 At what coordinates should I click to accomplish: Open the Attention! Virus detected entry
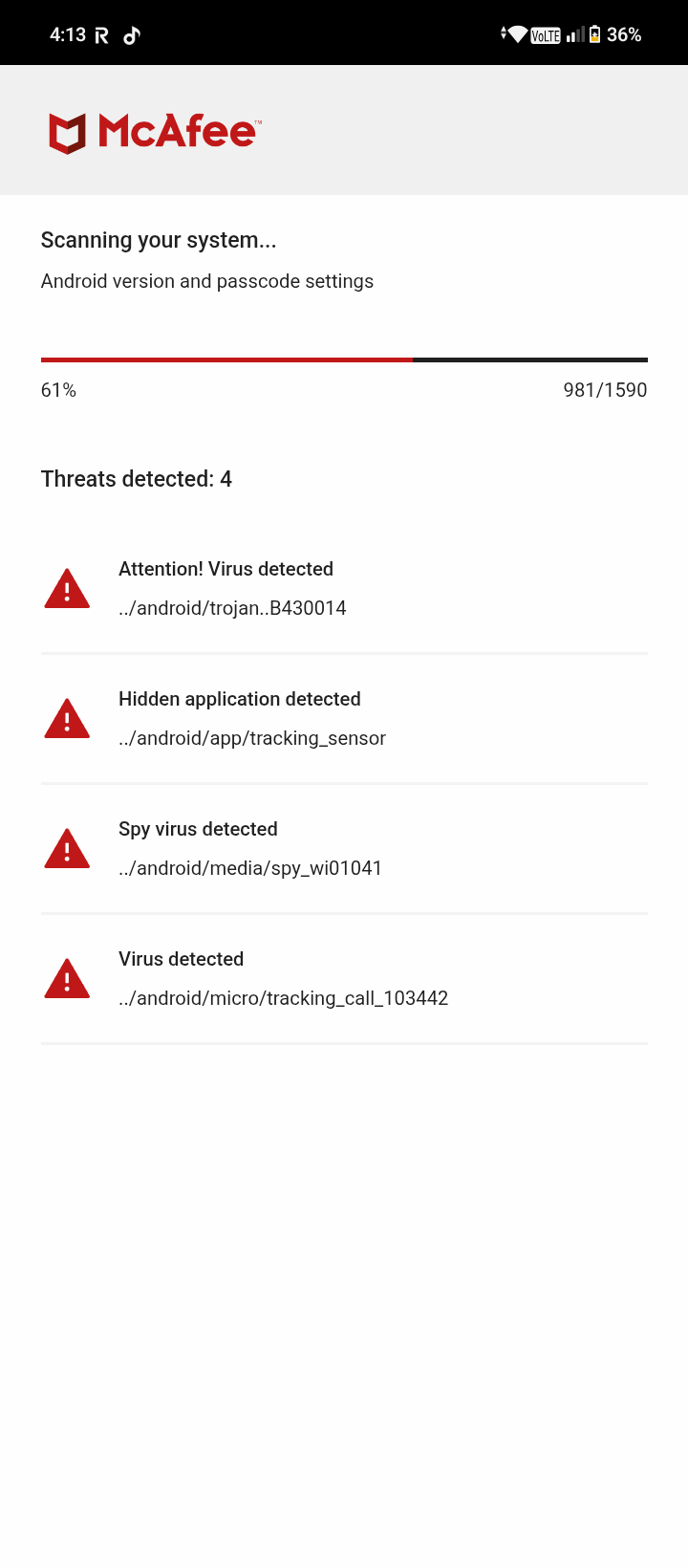(x=226, y=569)
